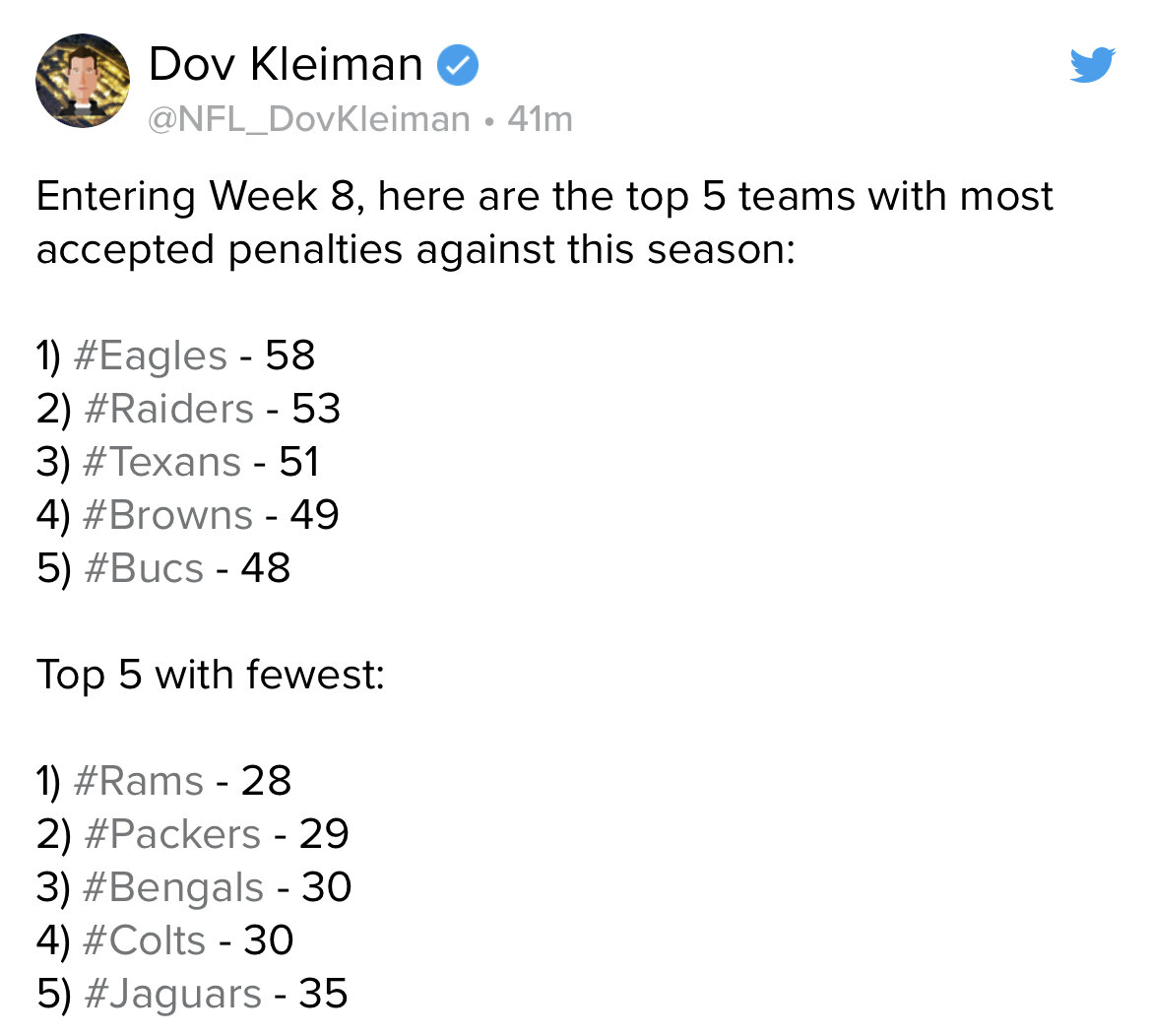Follow the #Browns hashtag link
This screenshot has height=1036, width=1152.
click(168, 515)
